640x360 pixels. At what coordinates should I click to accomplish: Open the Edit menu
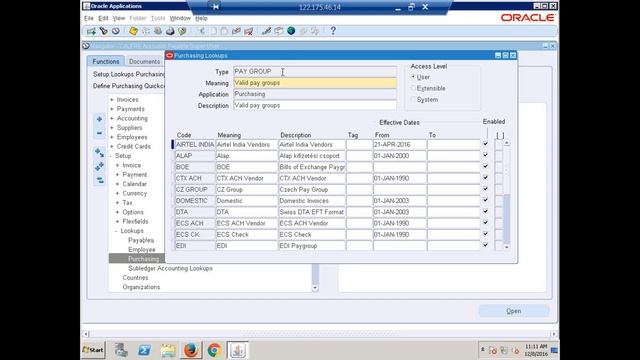click(x=103, y=18)
